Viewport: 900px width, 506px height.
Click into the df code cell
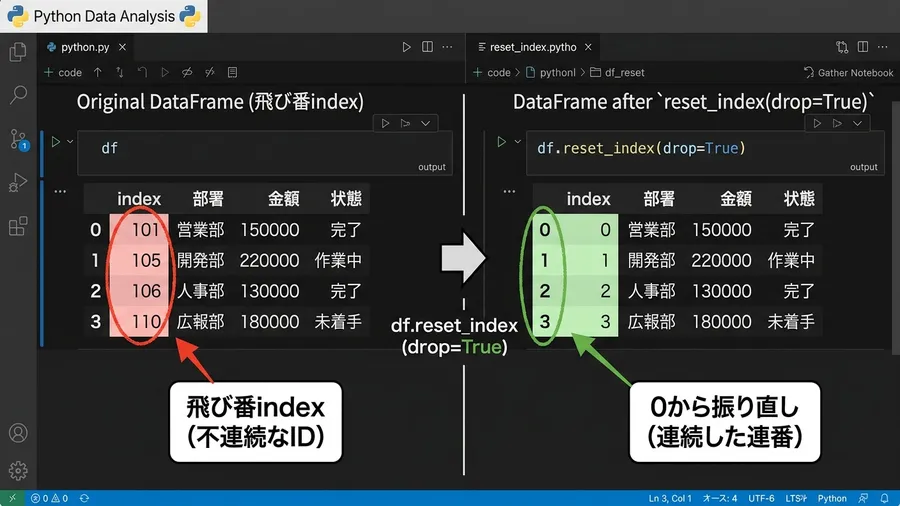click(x=265, y=153)
